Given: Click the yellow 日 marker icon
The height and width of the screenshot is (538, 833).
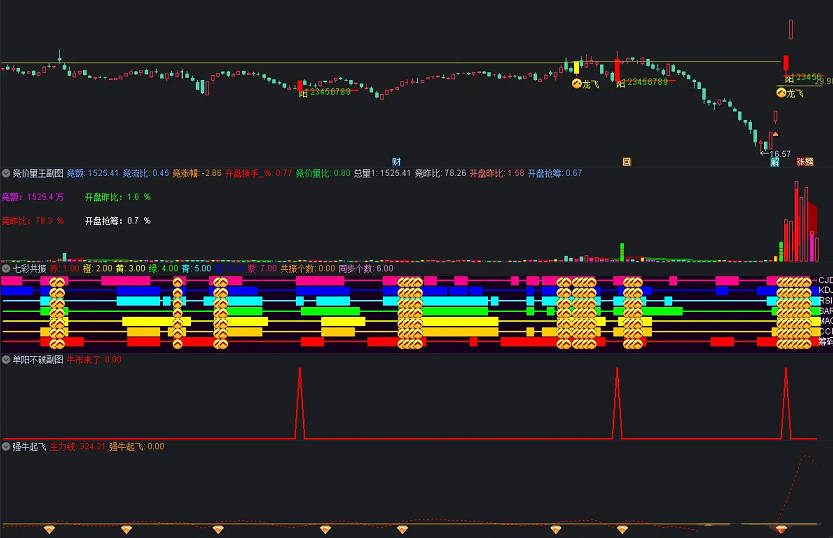Looking at the screenshot, I should pos(627,161).
